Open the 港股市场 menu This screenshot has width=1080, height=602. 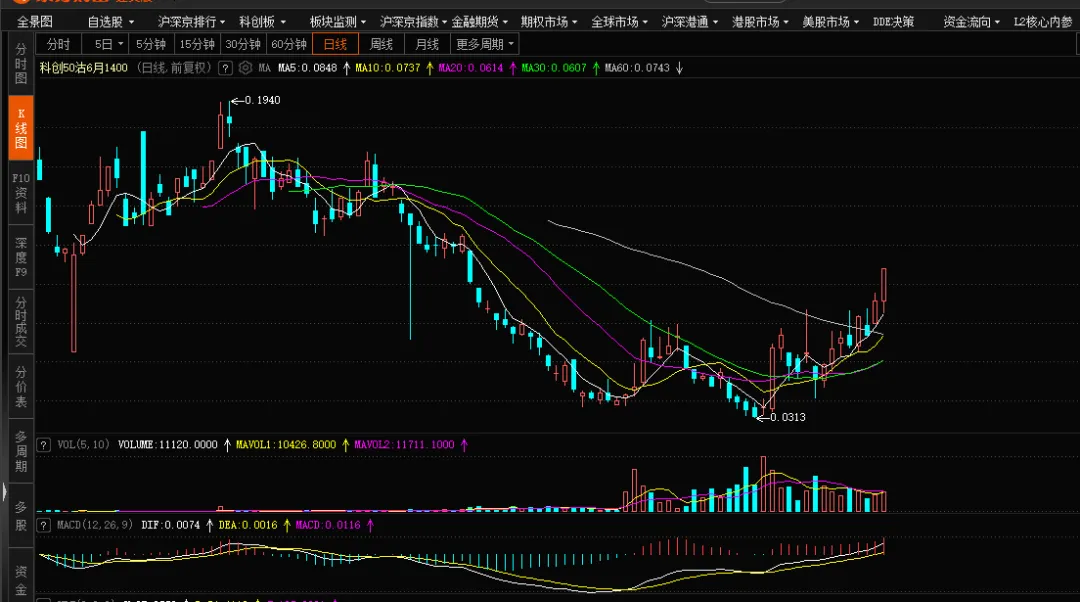[x=760, y=22]
